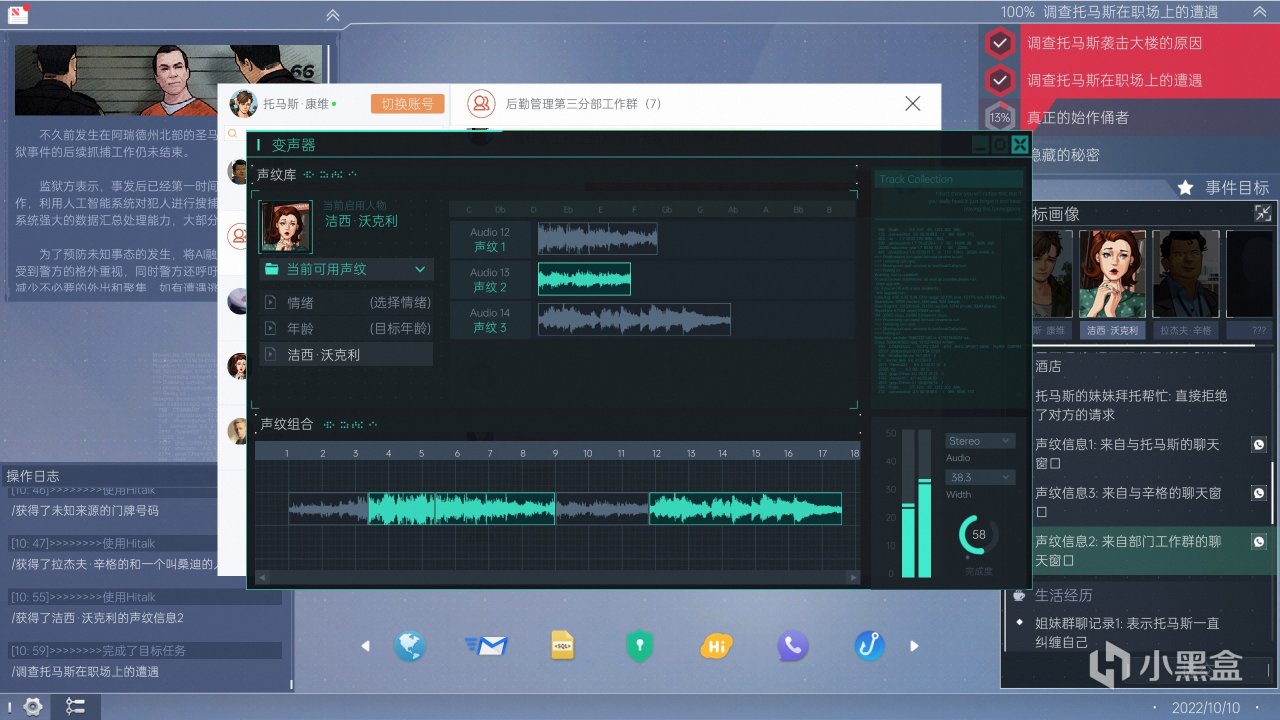Screen dimensions: 1280x720
Task: Click the folder icon next to 当前可用声纹
Action: pos(272,269)
